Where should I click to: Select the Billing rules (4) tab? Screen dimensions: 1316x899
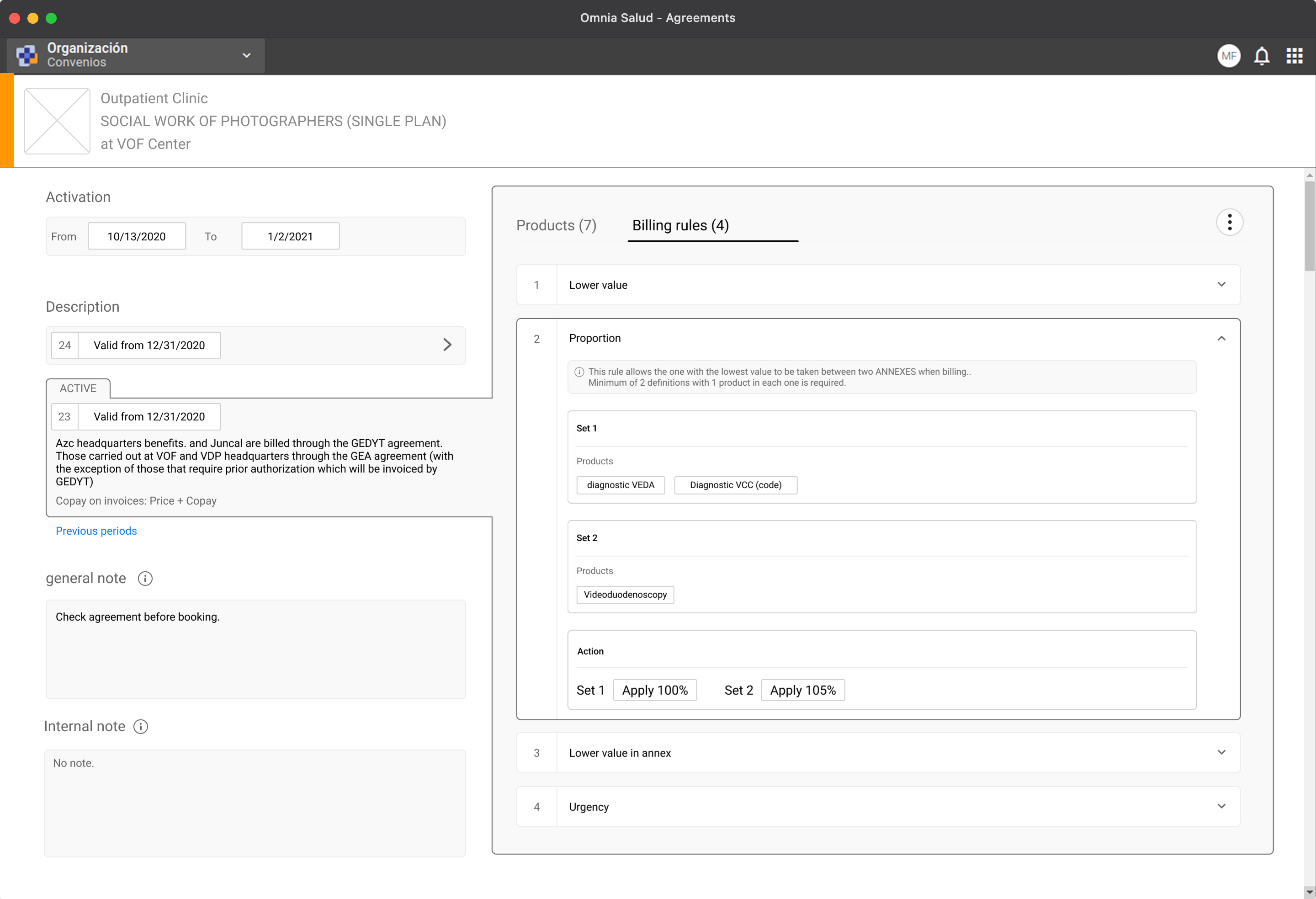[680, 225]
